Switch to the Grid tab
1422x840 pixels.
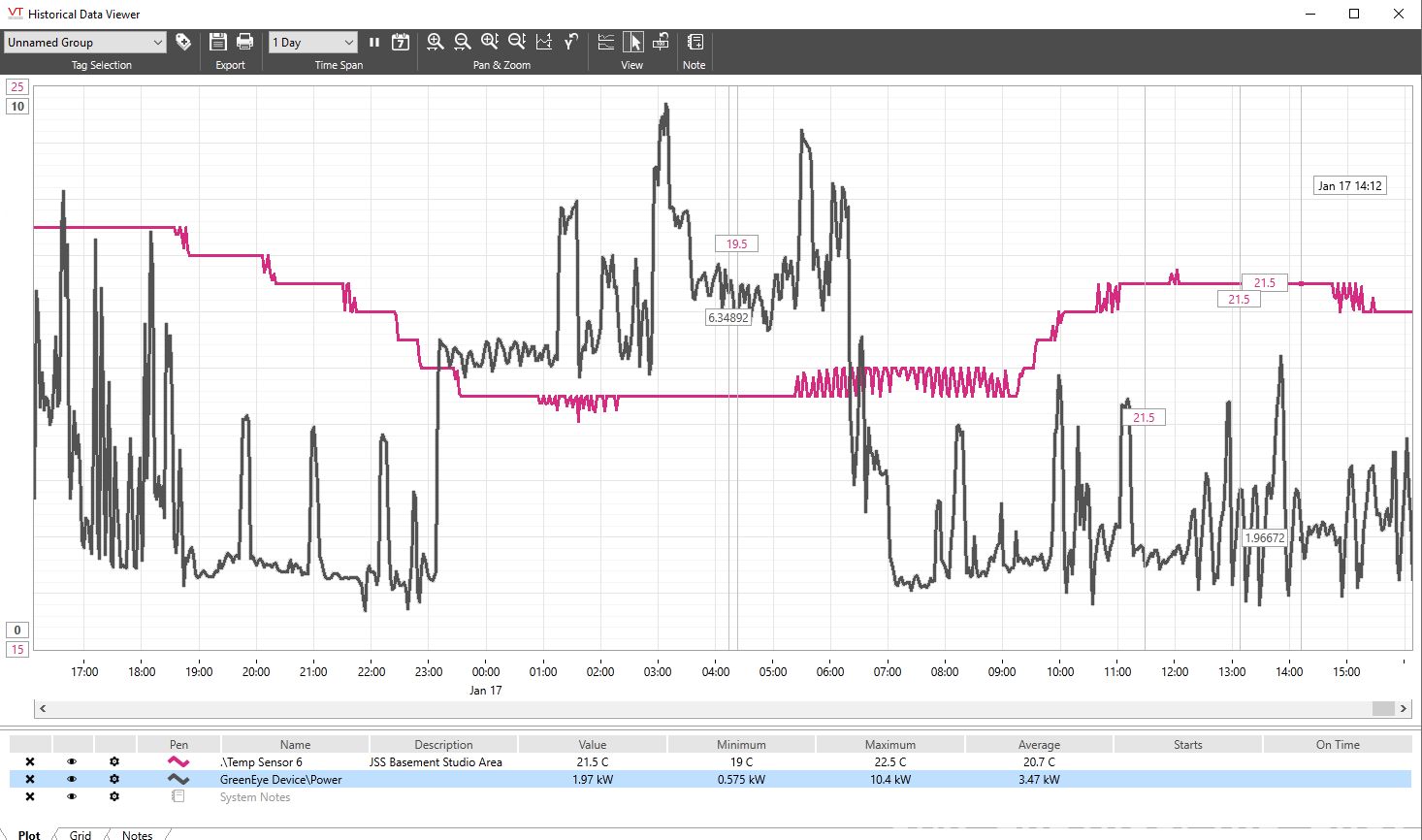click(81, 834)
